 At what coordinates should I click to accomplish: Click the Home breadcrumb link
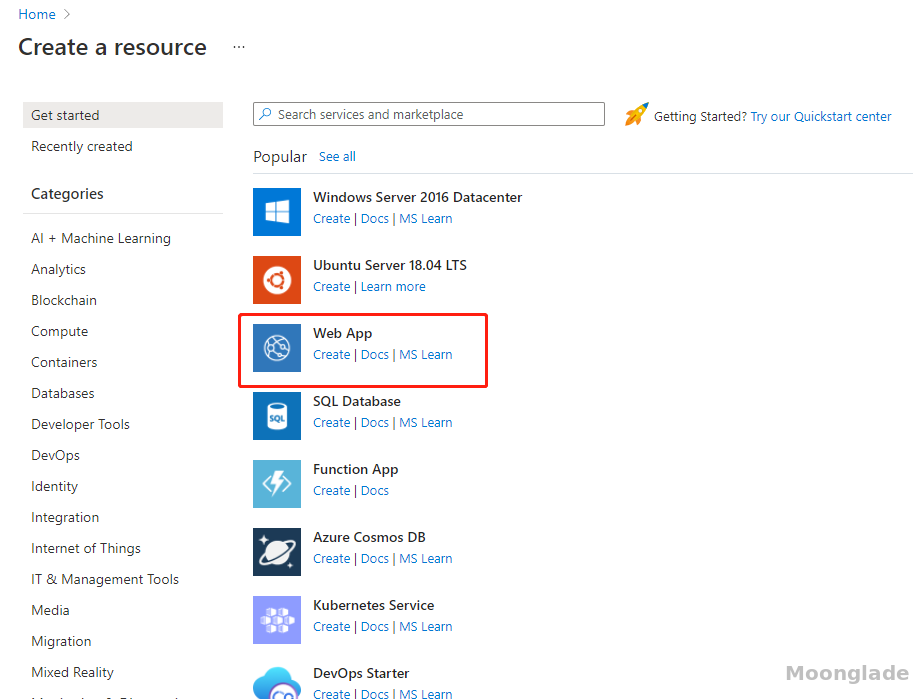(37, 14)
